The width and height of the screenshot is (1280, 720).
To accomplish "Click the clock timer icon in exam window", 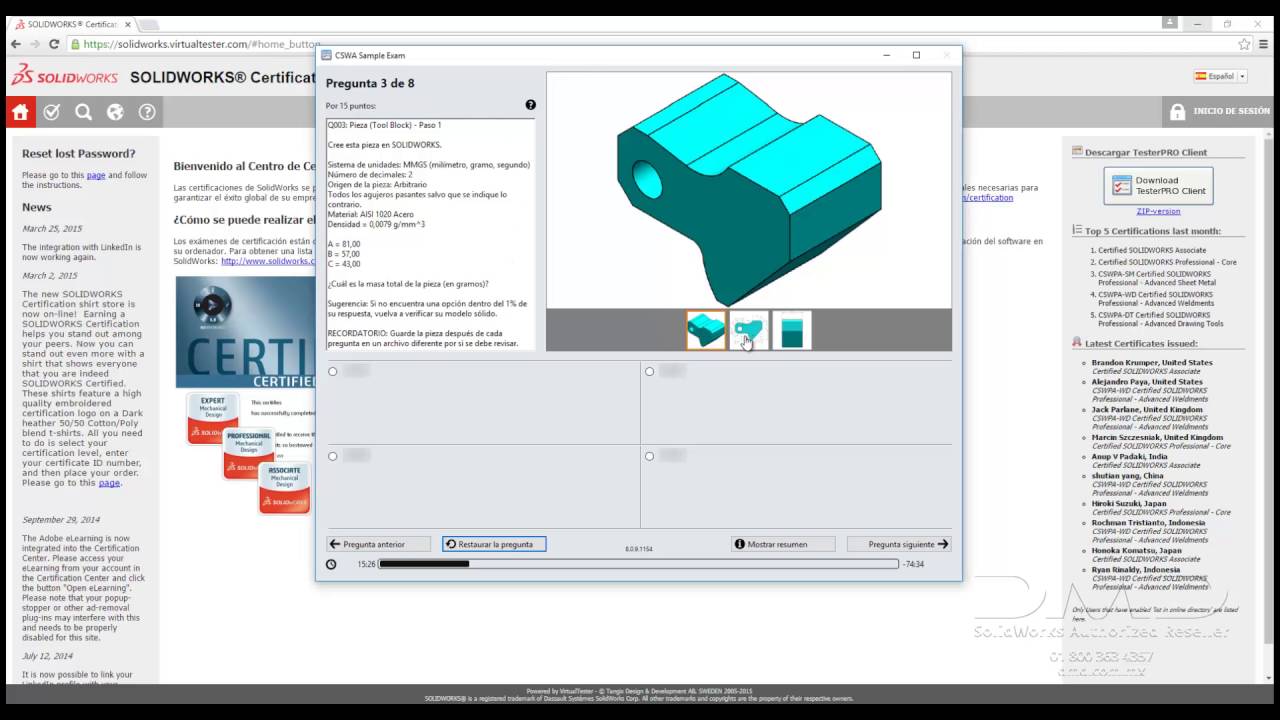I will click(332, 564).
